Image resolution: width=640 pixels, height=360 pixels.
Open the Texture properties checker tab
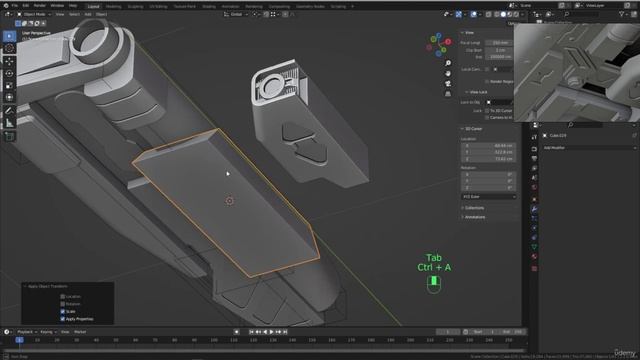coord(534,269)
